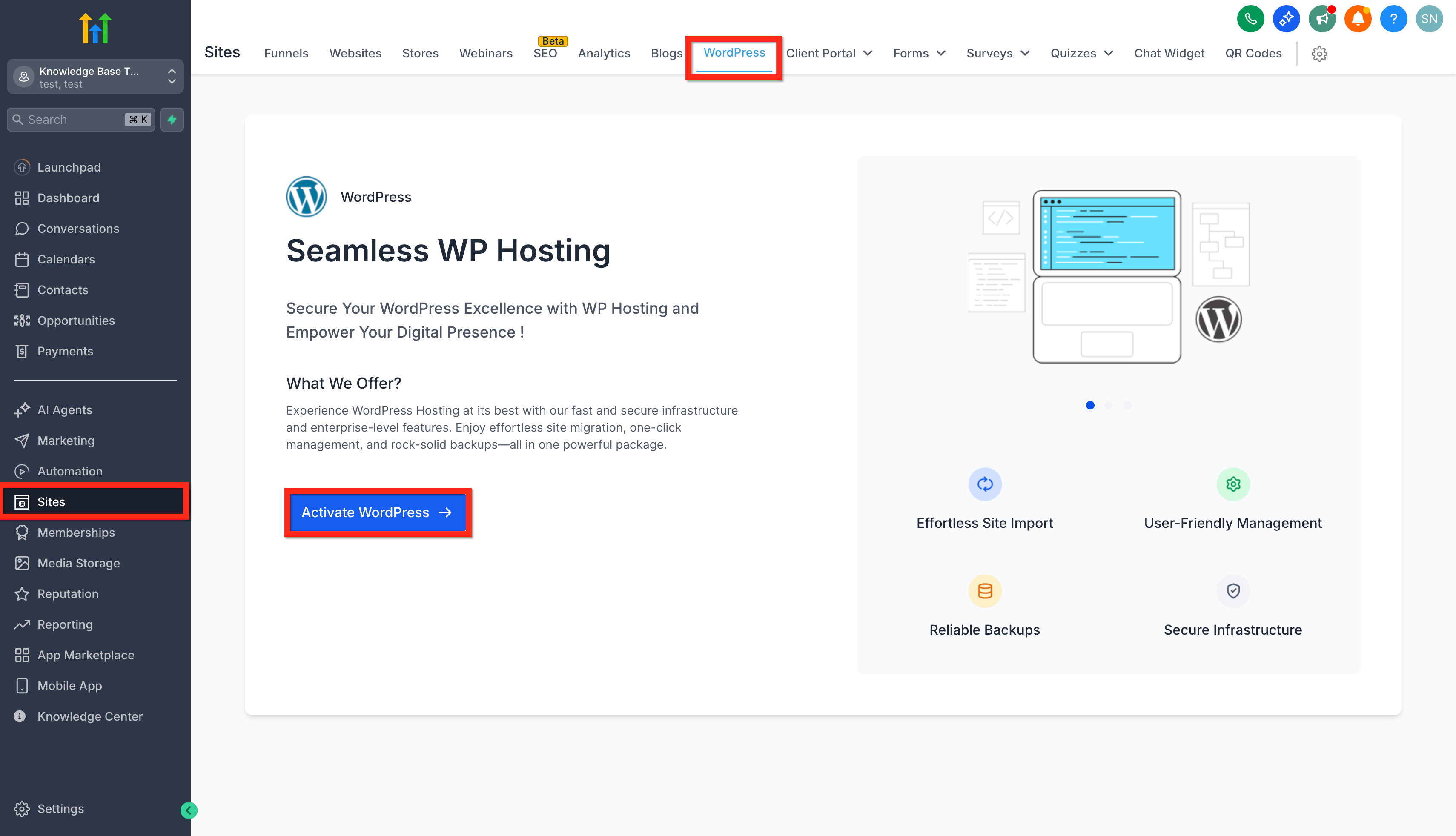
Task: Switch to the Chat Widget tab
Action: pos(1169,53)
